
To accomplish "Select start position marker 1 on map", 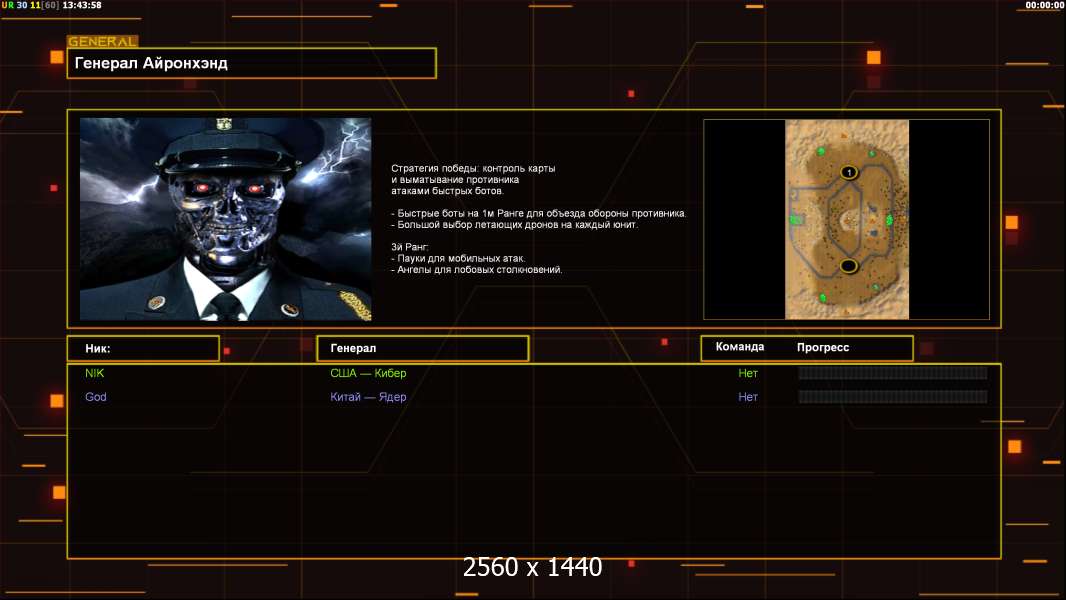I will tap(848, 172).
